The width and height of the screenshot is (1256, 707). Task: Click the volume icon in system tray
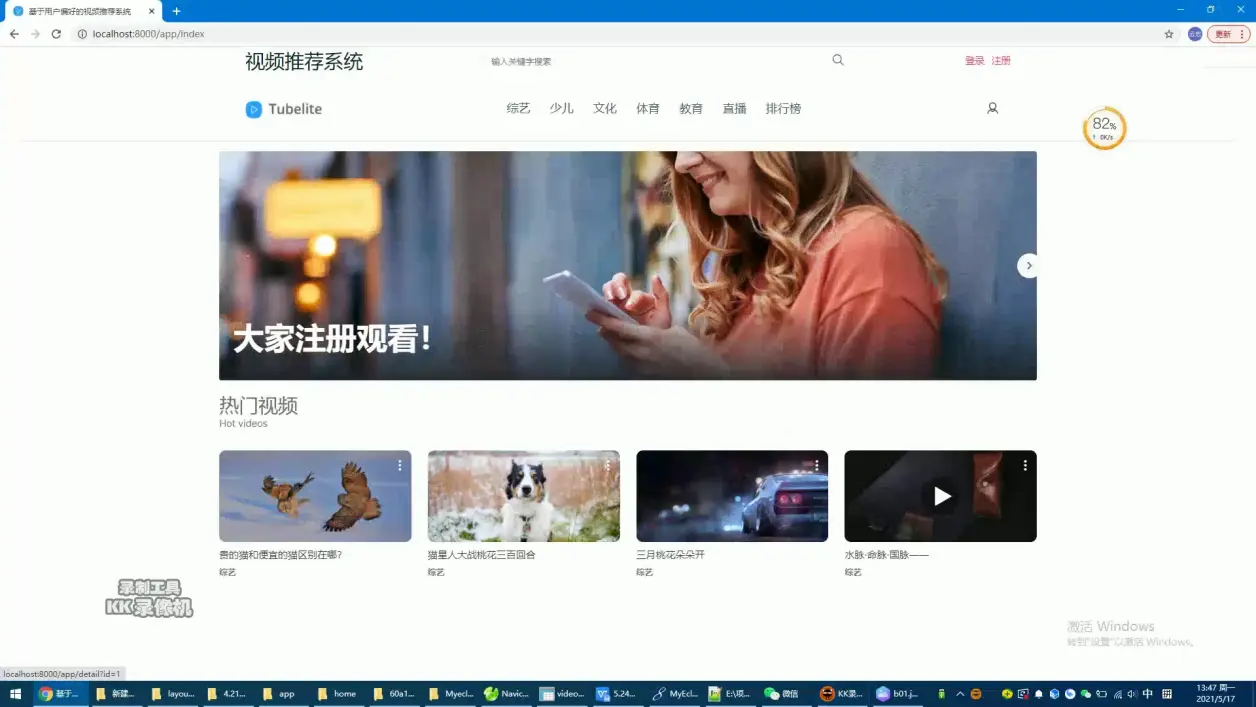[1132, 694]
